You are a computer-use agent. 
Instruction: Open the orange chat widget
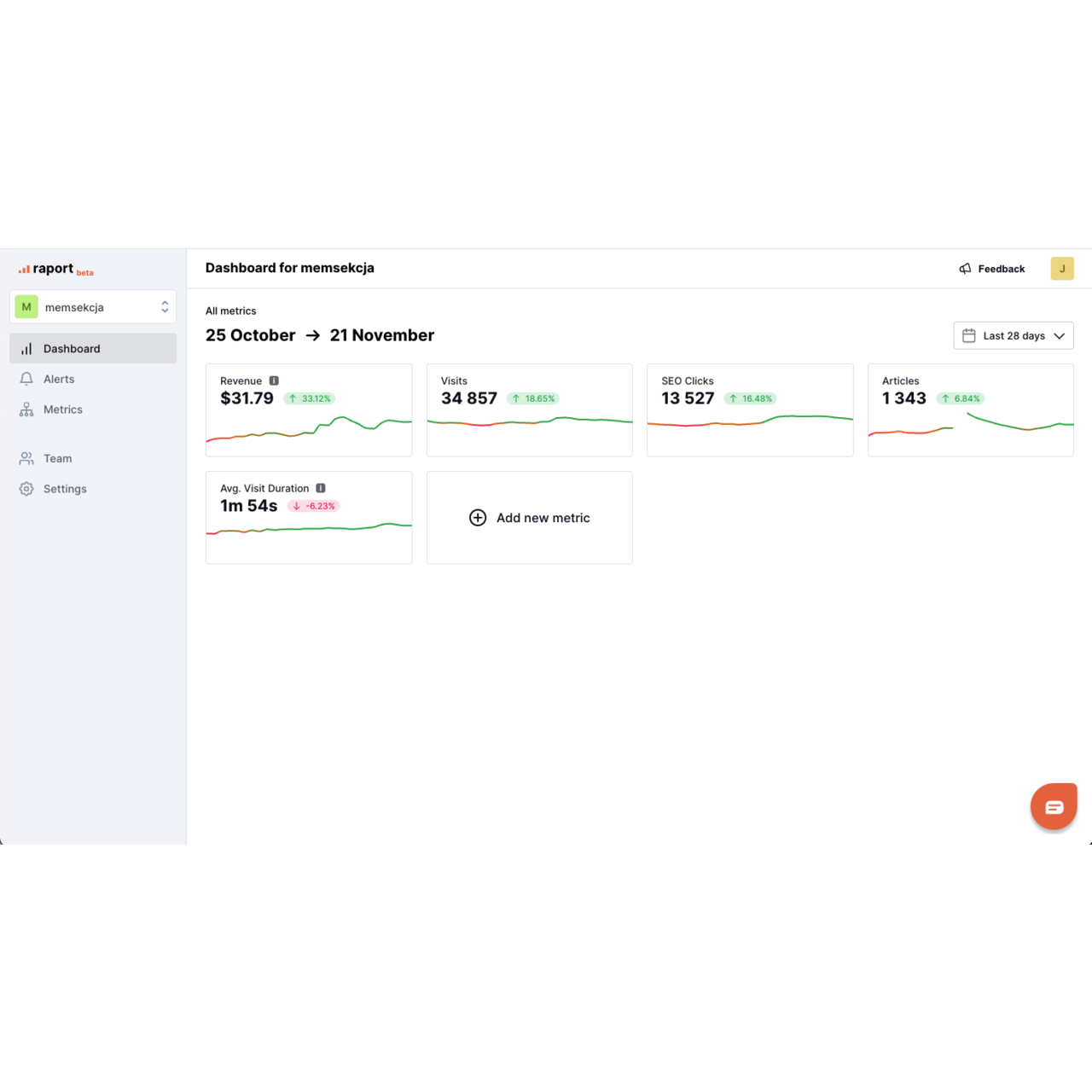click(1054, 806)
